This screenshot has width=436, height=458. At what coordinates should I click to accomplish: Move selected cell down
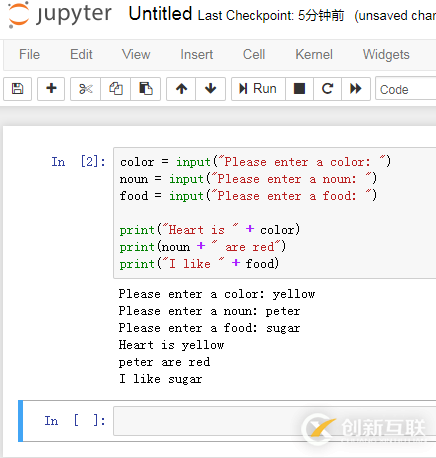coord(210,89)
